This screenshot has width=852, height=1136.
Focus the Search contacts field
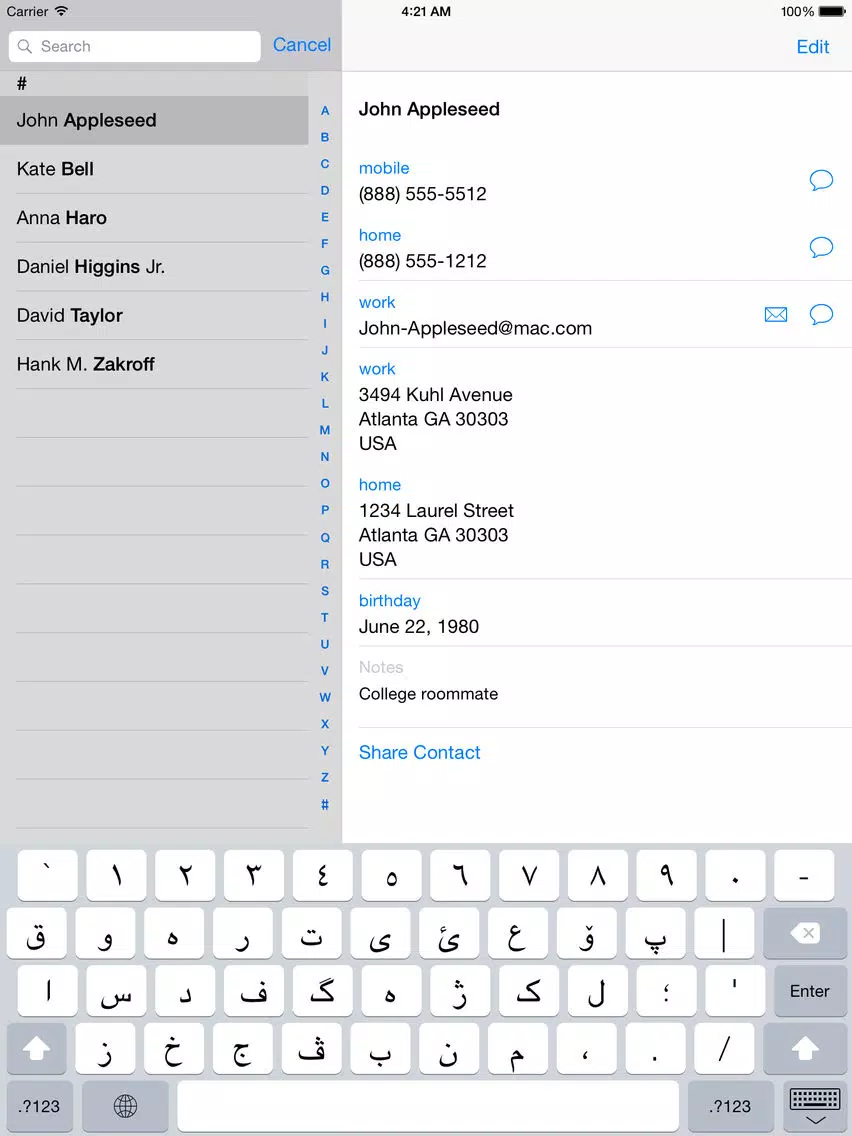pyautogui.click(x=135, y=46)
